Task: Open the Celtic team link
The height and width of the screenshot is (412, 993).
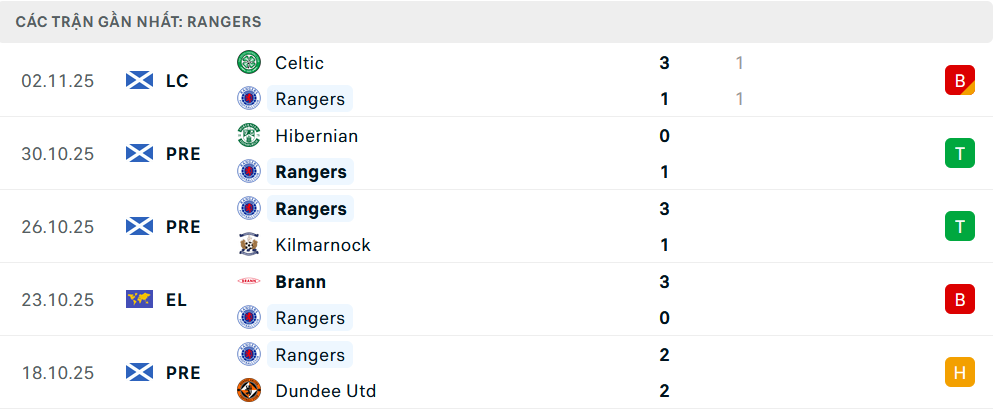Action: (x=299, y=62)
